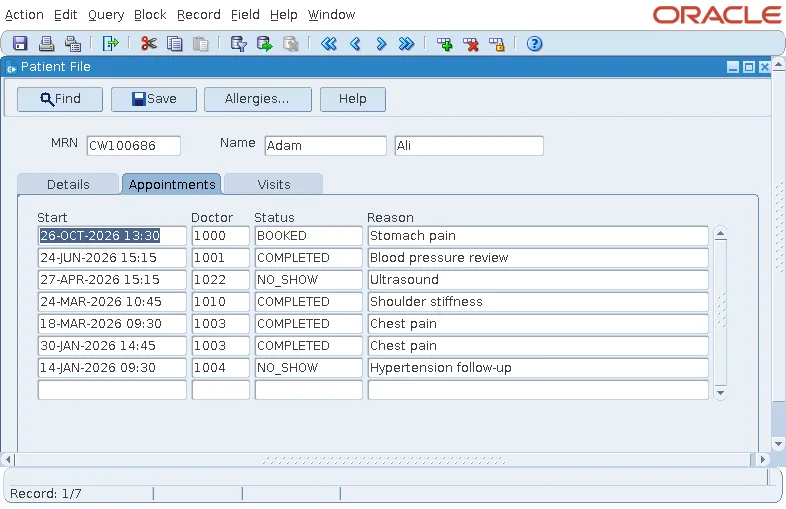Click window vertical scrollbar down arrow
The width and height of the screenshot is (786, 509).
pos(778,444)
